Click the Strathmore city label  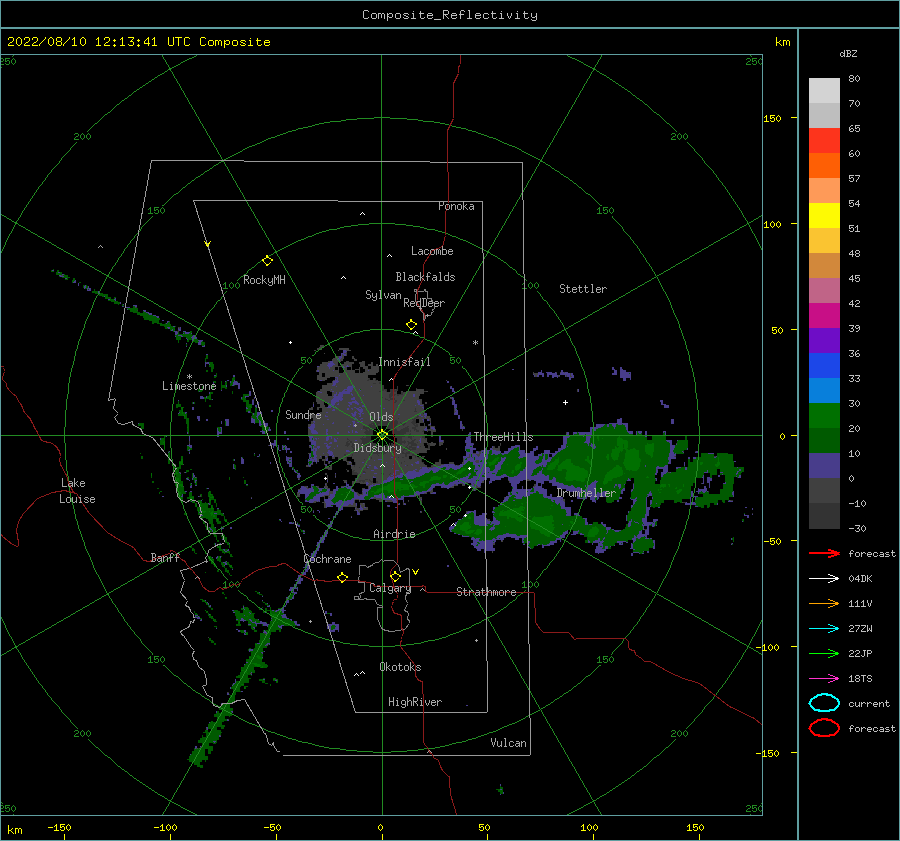[x=486, y=592]
